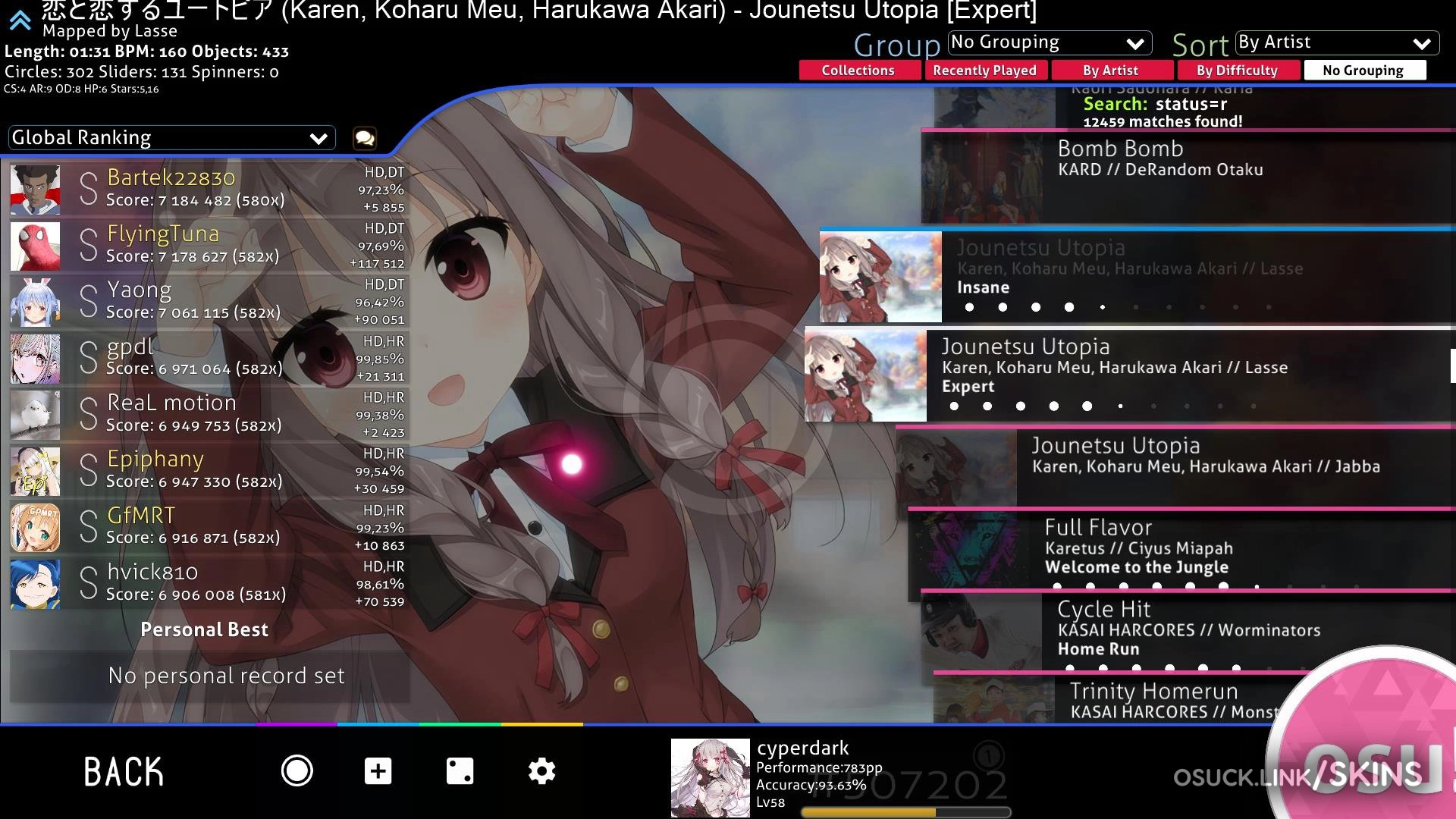
Task: Click the random beatmap dice icon
Action: pyautogui.click(x=460, y=770)
